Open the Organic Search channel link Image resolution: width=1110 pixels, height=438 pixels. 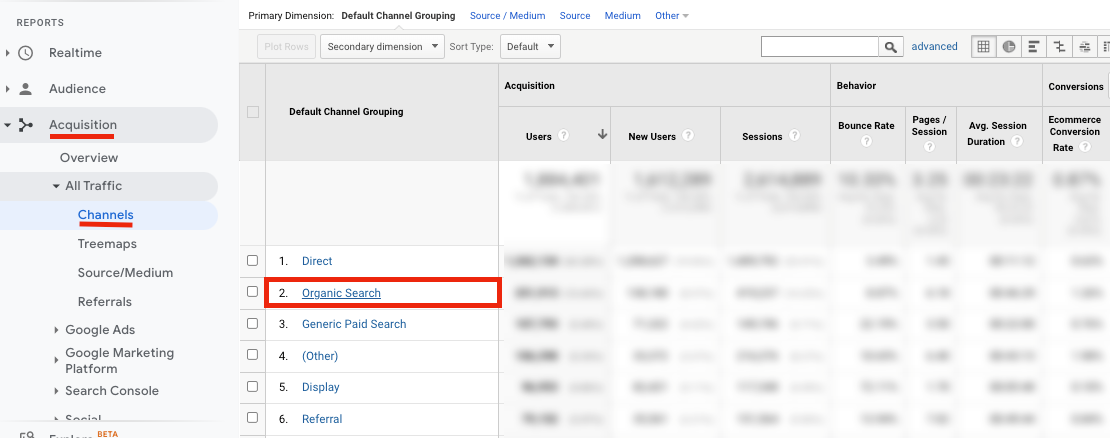pos(341,293)
